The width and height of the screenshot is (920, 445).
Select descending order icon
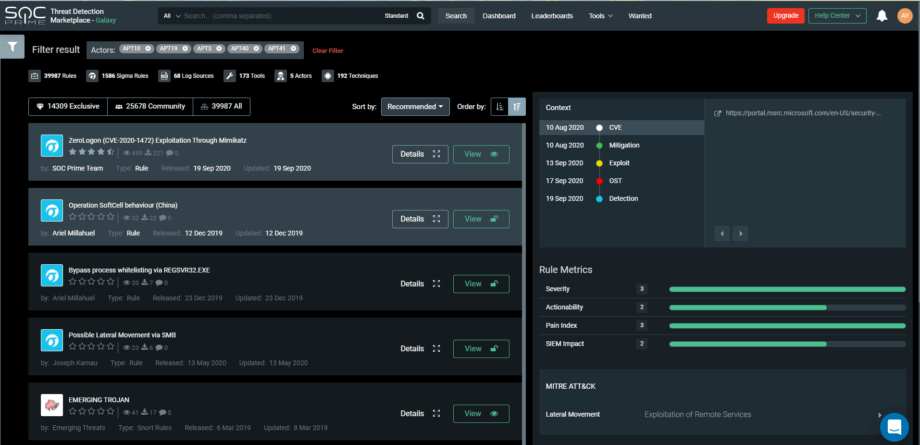[x=517, y=107]
